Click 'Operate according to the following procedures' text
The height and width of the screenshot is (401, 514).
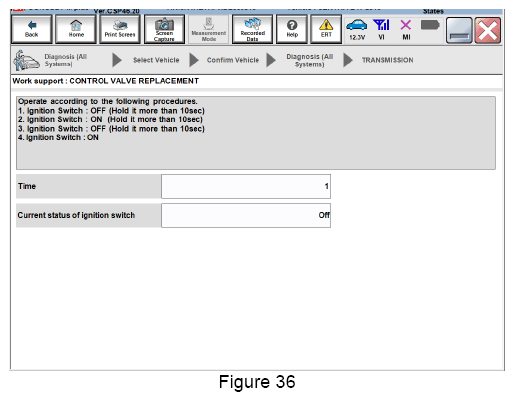(x=108, y=101)
